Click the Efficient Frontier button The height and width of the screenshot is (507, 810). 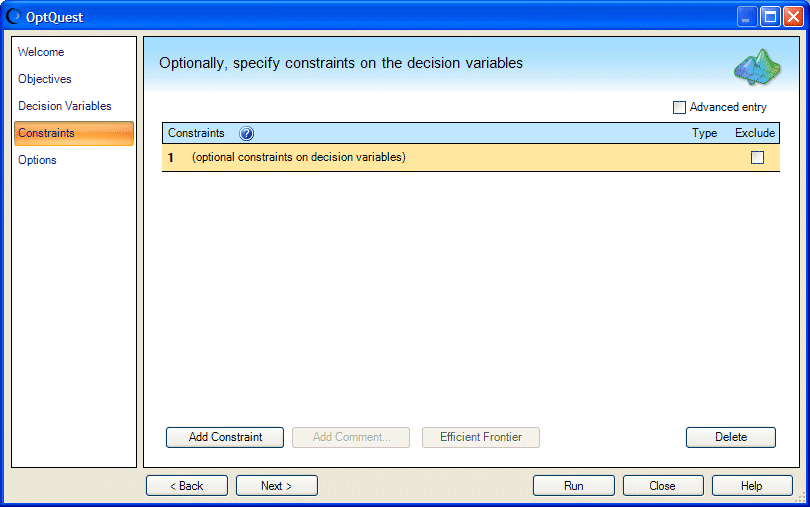tap(480, 437)
